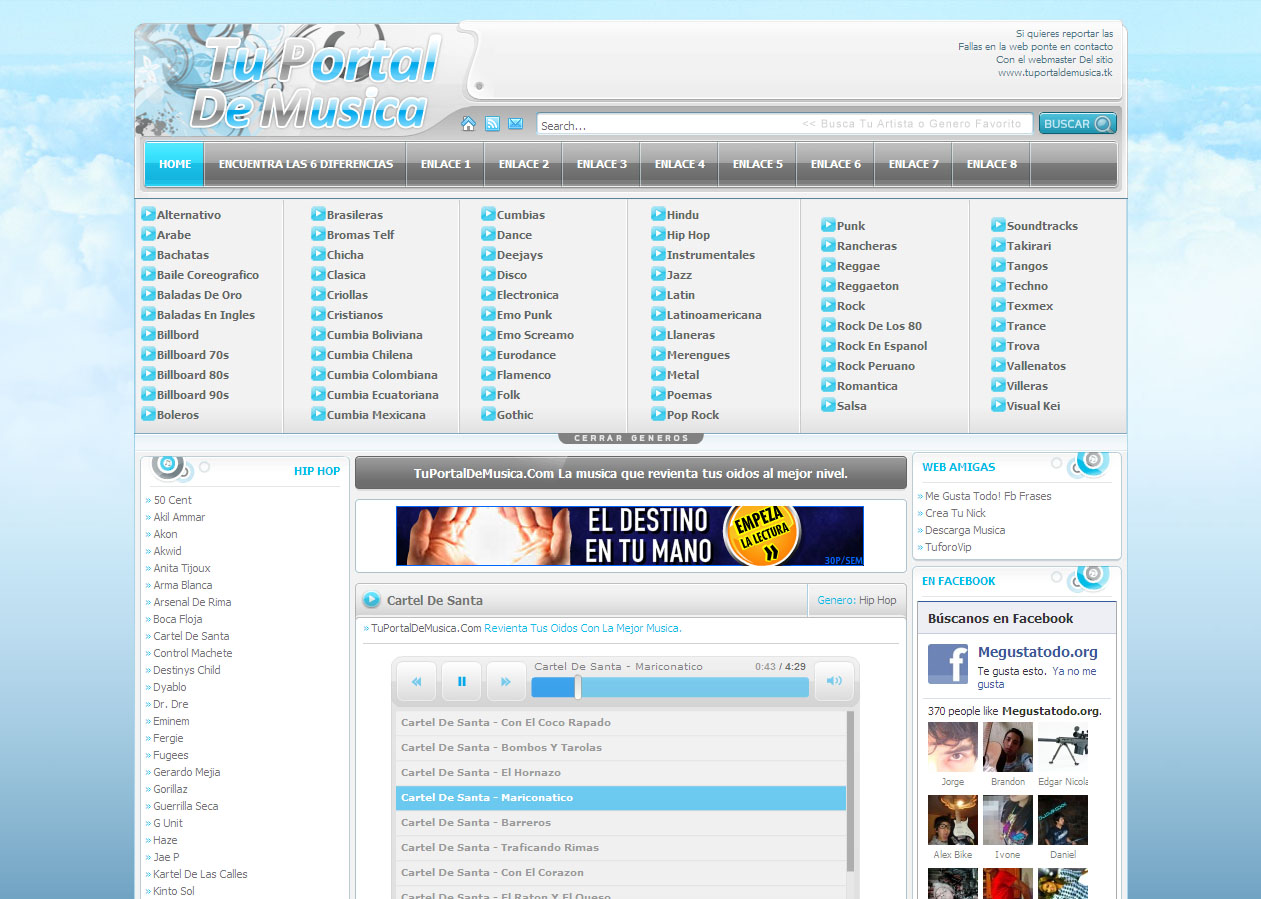Play Cartel De Santa - Traficando Rimas
The height and width of the screenshot is (899, 1261).
tap(621, 847)
